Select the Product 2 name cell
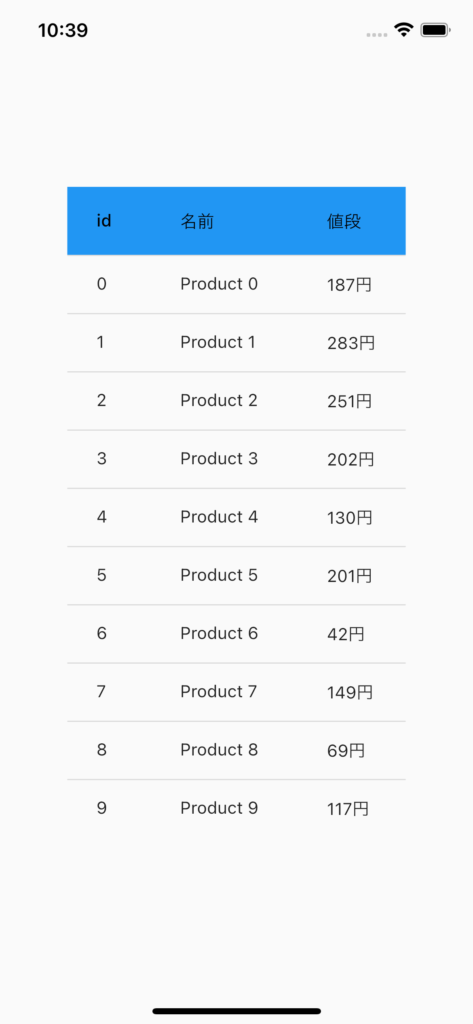 [x=219, y=400]
